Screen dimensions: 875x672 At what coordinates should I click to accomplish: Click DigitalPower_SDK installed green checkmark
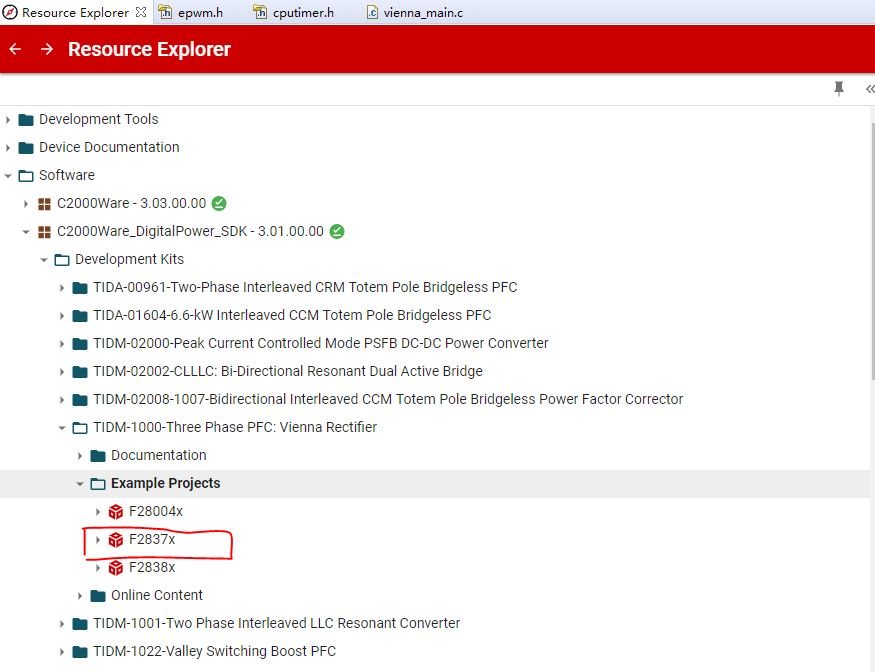tap(337, 231)
